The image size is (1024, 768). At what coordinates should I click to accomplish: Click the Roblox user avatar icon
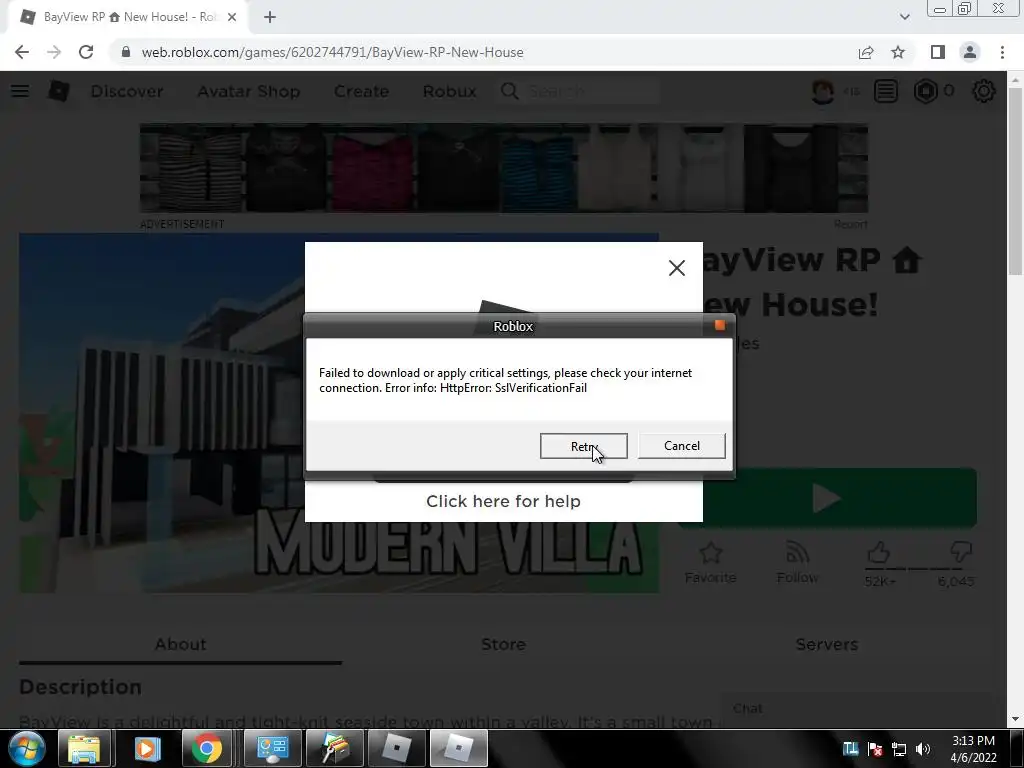[822, 91]
